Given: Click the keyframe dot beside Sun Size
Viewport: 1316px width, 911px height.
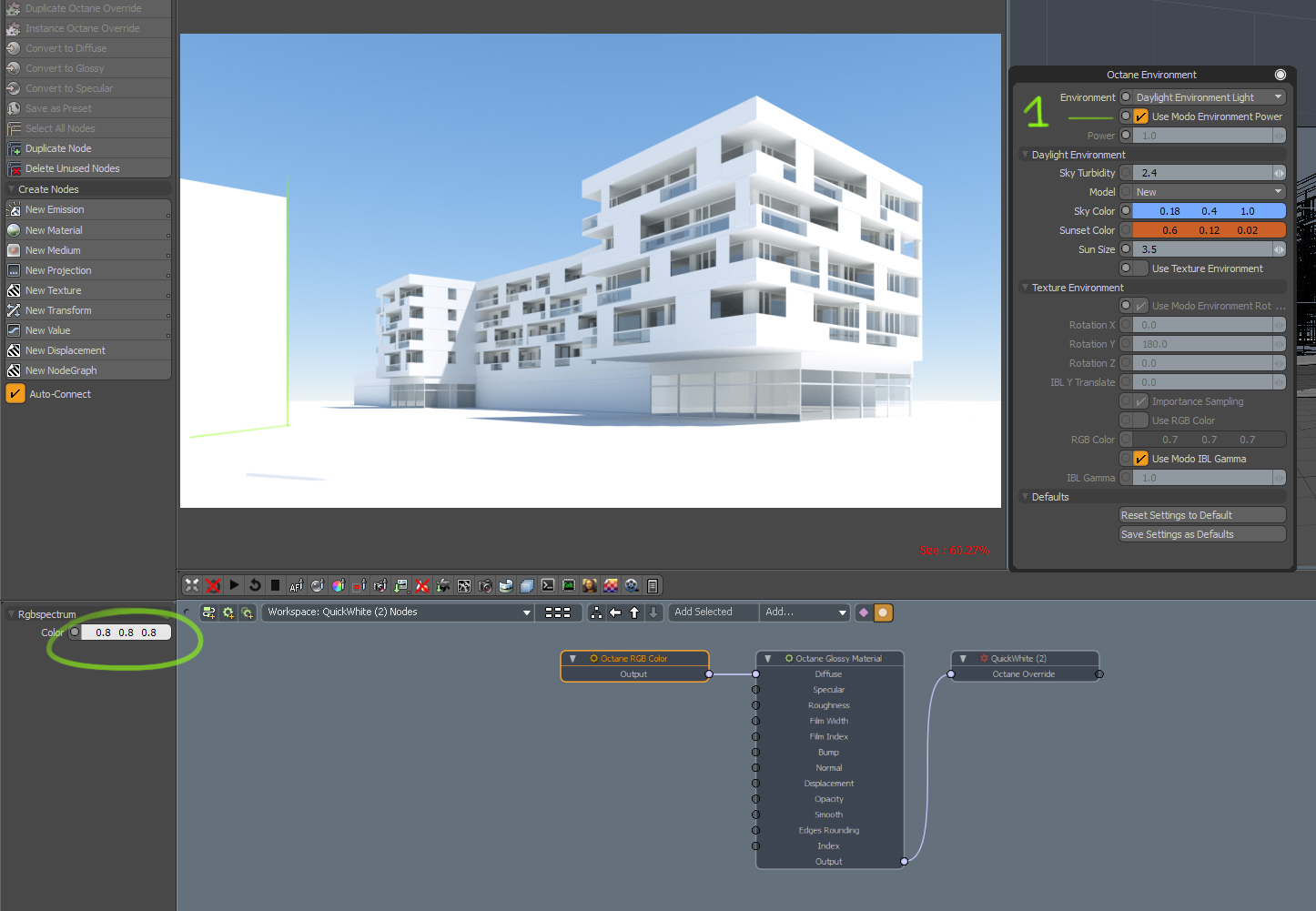Looking at the screenshot, I should click(1126, 249).
